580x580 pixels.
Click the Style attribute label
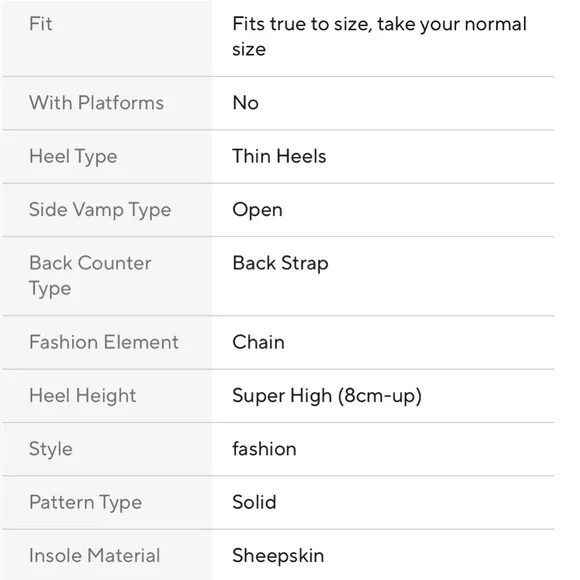[51, 449]
